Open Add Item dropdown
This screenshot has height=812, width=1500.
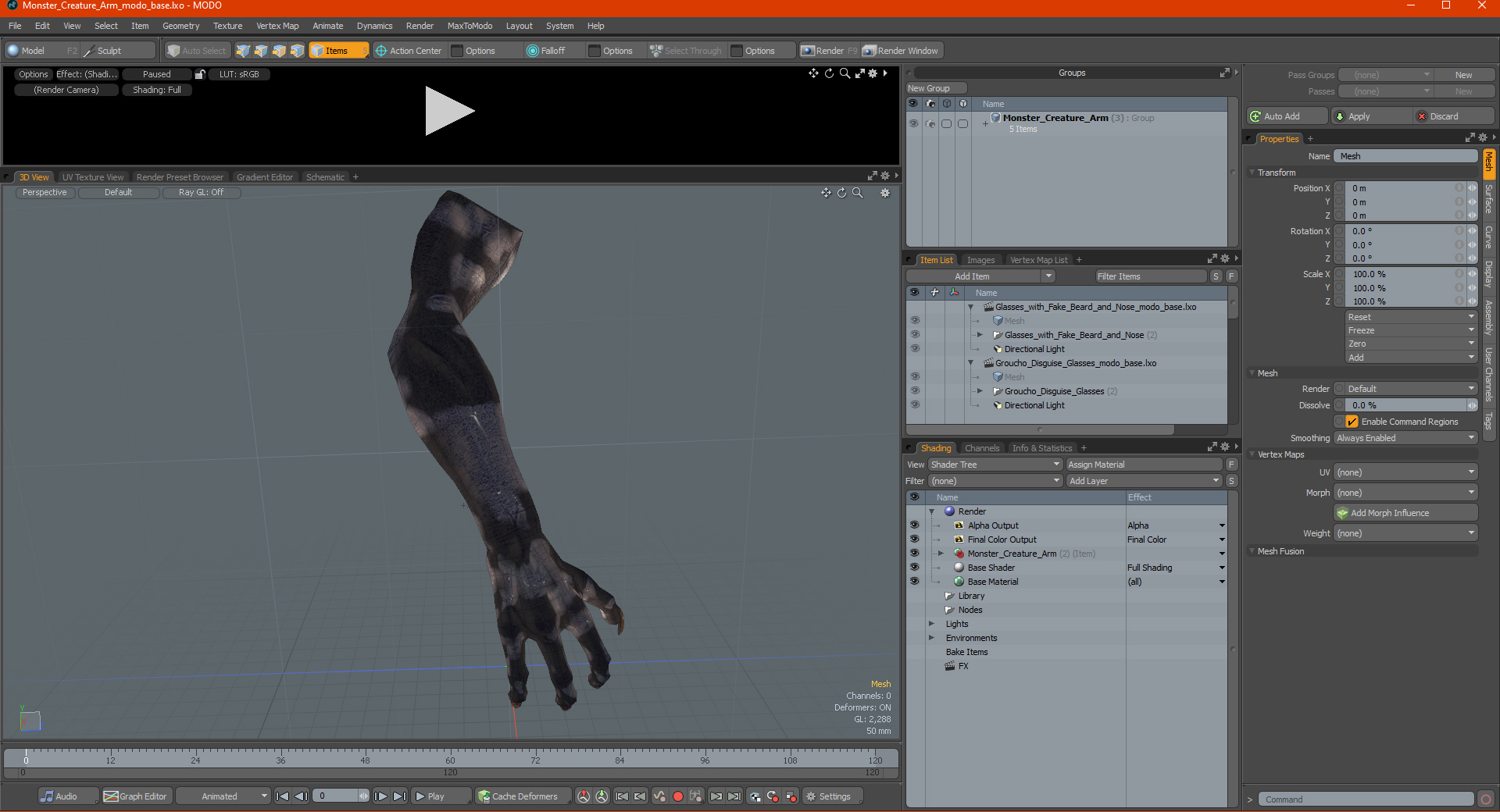[980, 276]
